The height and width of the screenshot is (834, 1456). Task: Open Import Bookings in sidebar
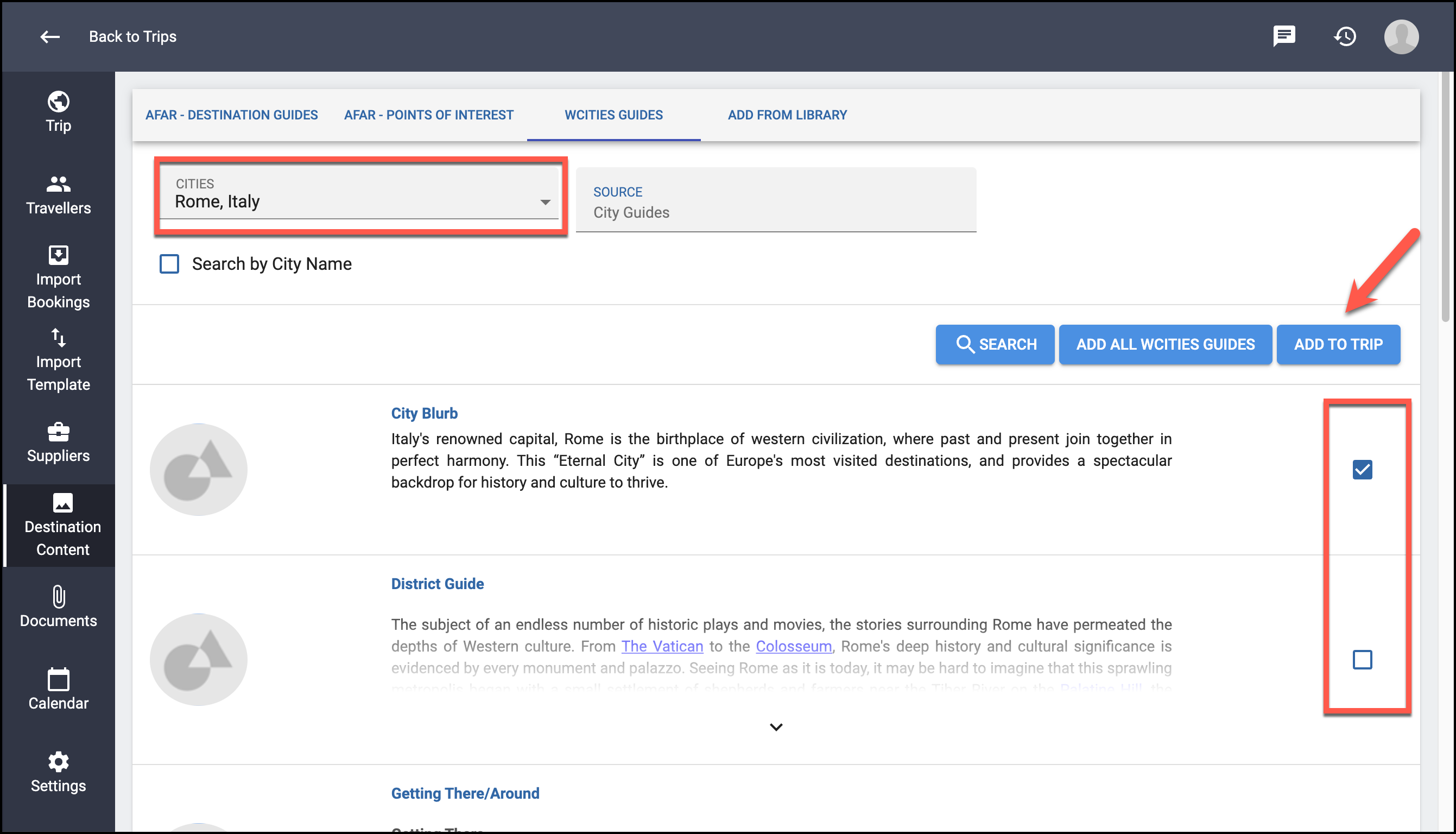coord(59,278)
